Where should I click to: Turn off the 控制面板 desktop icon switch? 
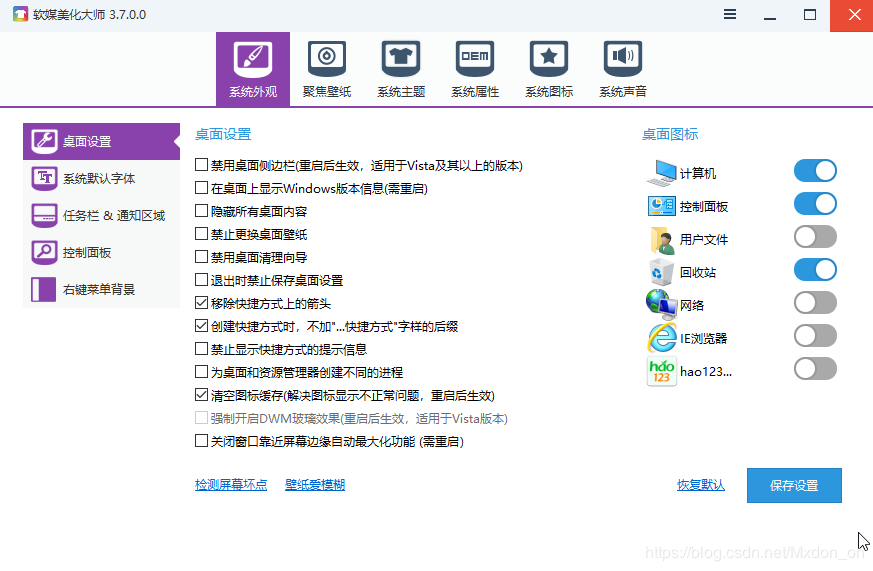tap(815, 204)
